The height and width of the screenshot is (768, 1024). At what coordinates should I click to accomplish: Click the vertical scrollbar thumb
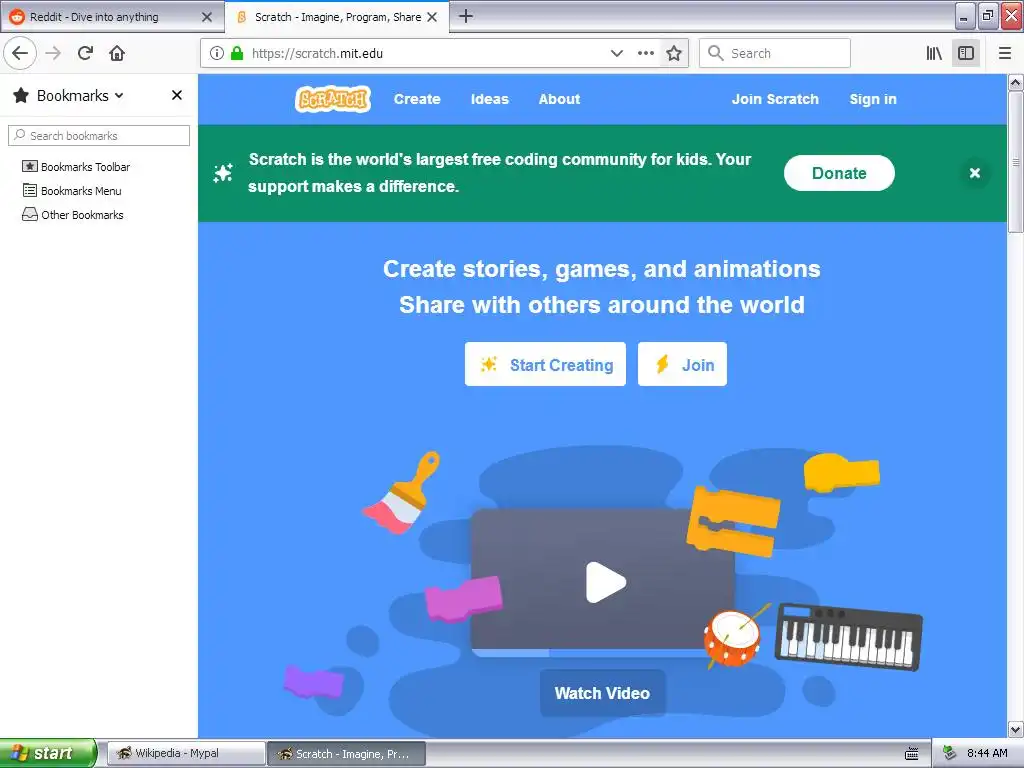(x=1016, y=161)
